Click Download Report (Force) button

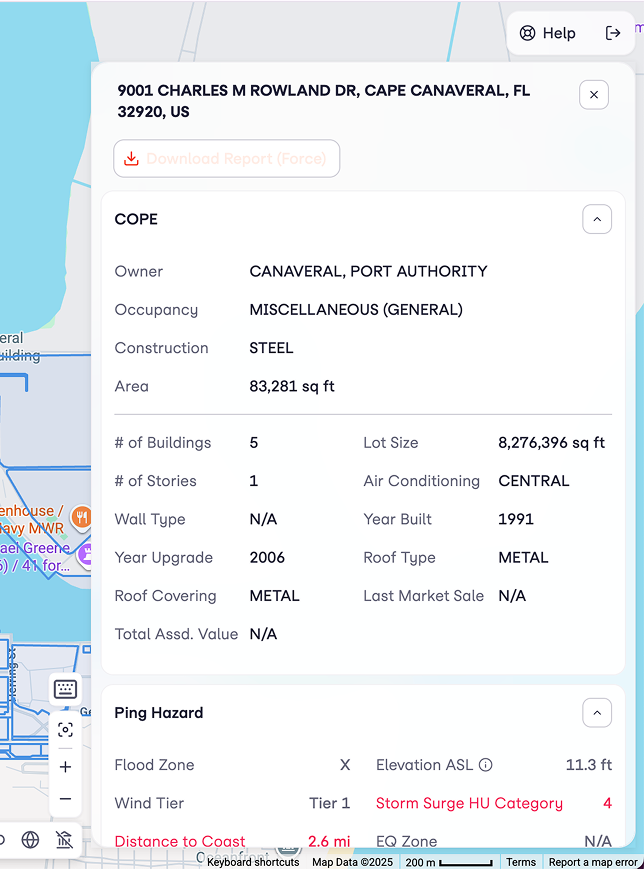(x=227, y=159)
